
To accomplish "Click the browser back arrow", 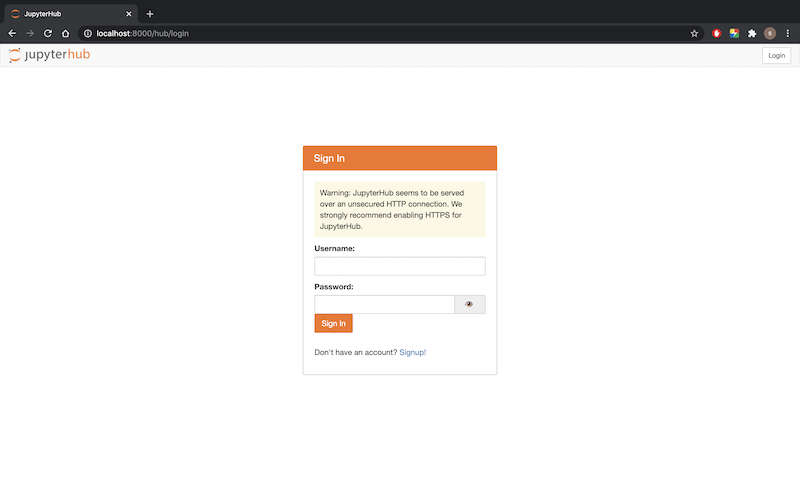I will [12, 33].
